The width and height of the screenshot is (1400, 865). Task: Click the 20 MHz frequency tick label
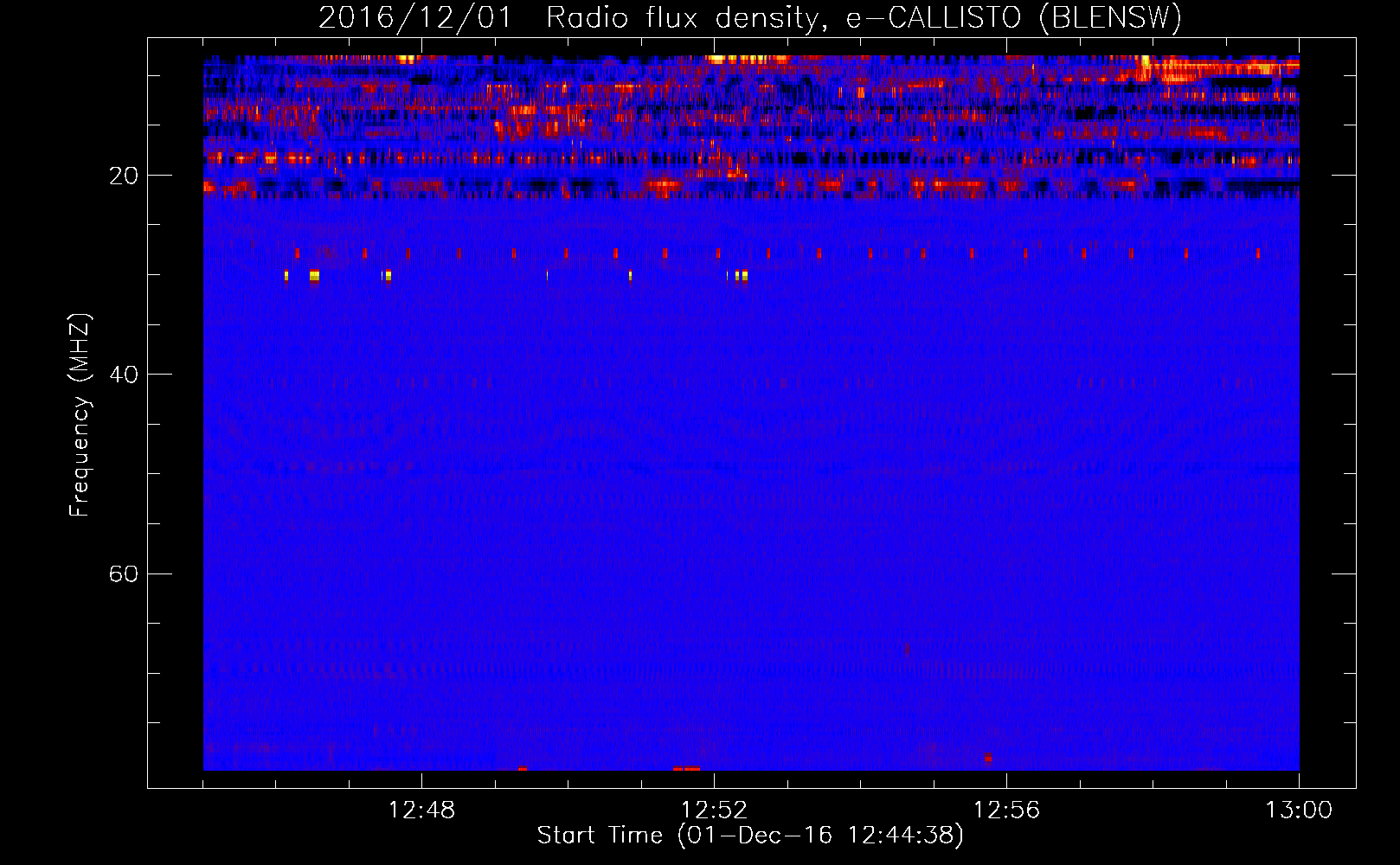123,176
